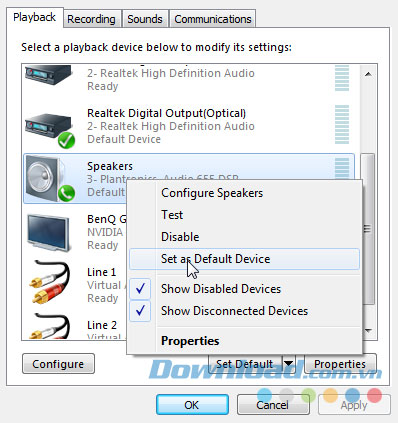Screen dimensions: 398x423
Task: Select Set as Default Device
Action: tap(244, 259)
